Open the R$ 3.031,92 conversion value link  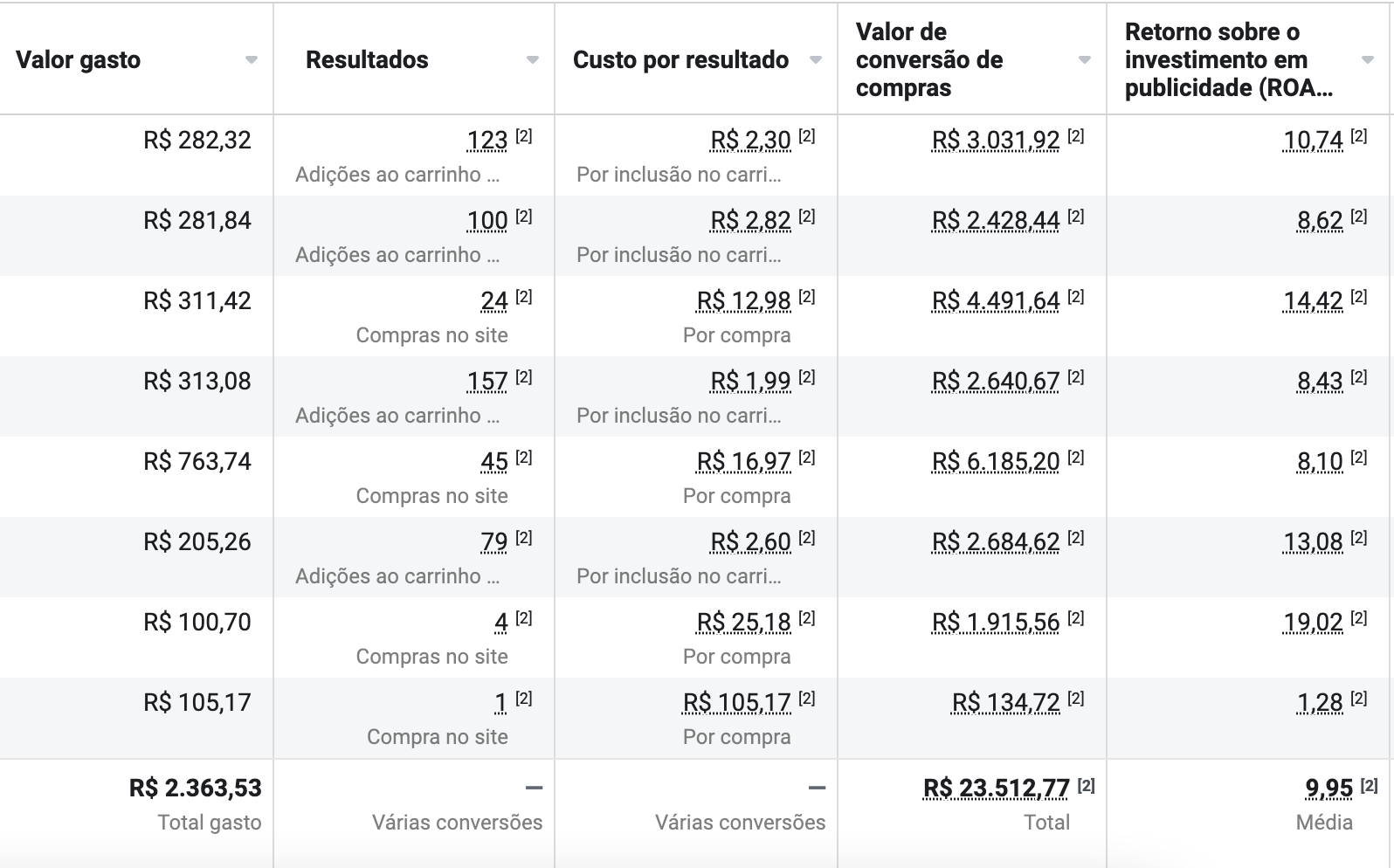[x=996, y=141]
